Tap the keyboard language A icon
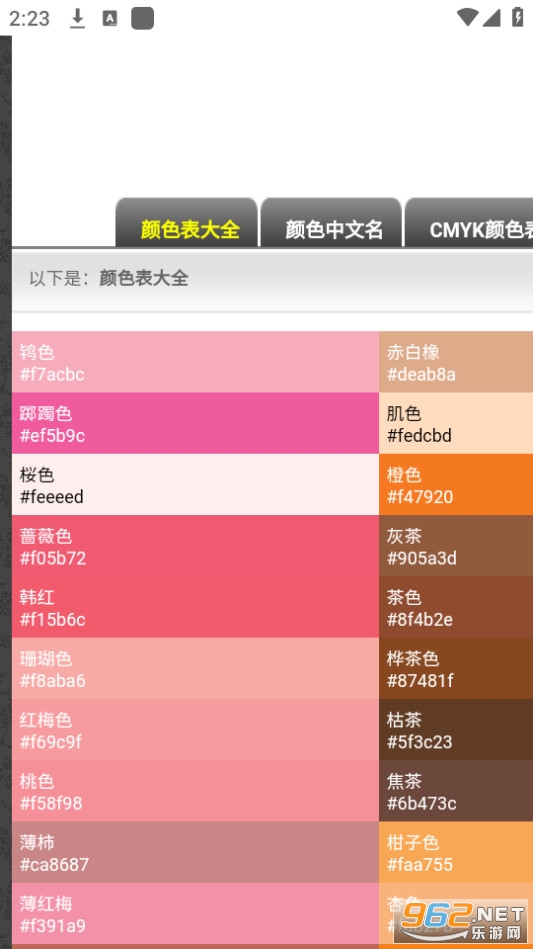 pyautogui.click(x=110, y=19)
